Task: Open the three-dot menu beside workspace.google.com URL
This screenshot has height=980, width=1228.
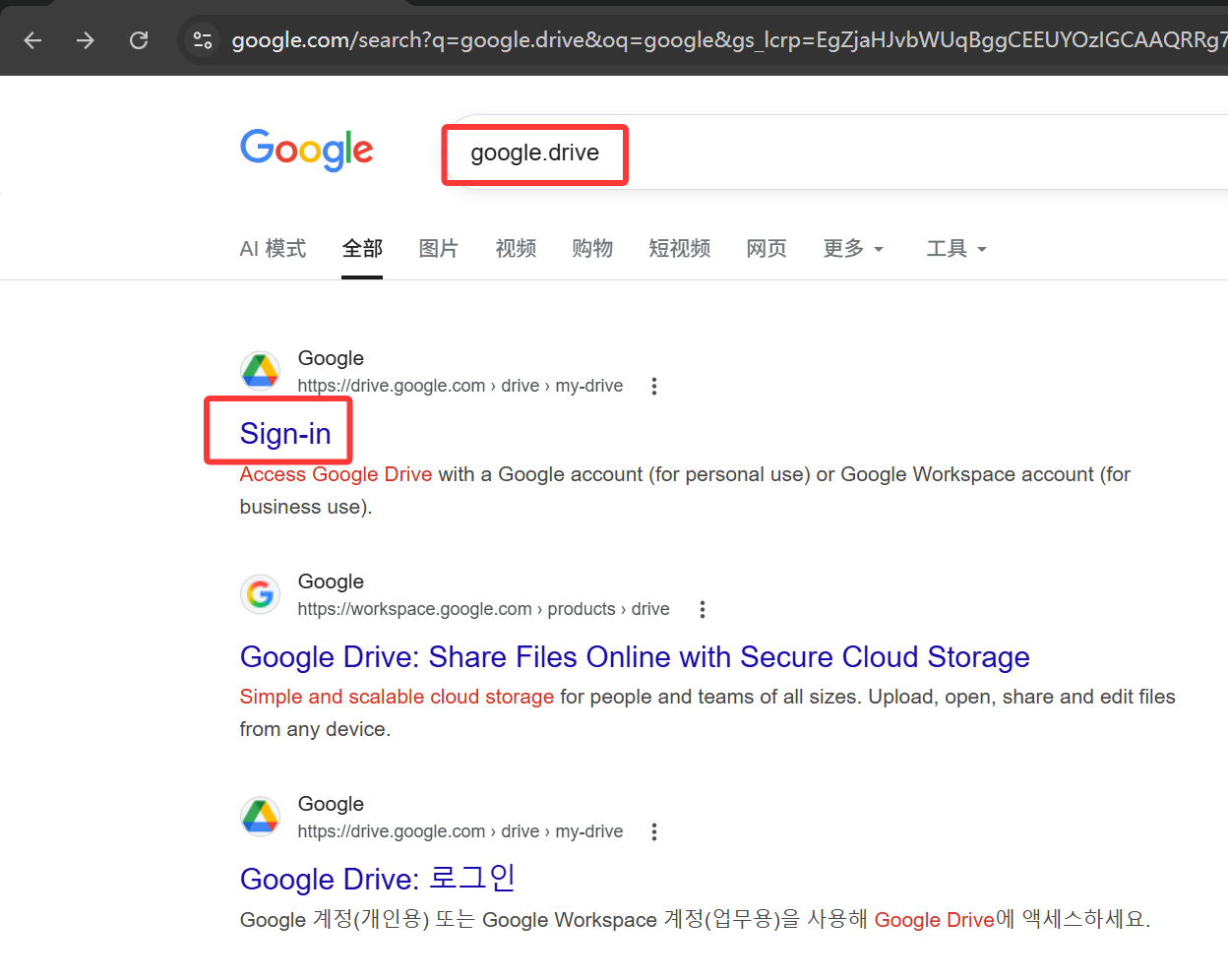Action: coord(702,609)
